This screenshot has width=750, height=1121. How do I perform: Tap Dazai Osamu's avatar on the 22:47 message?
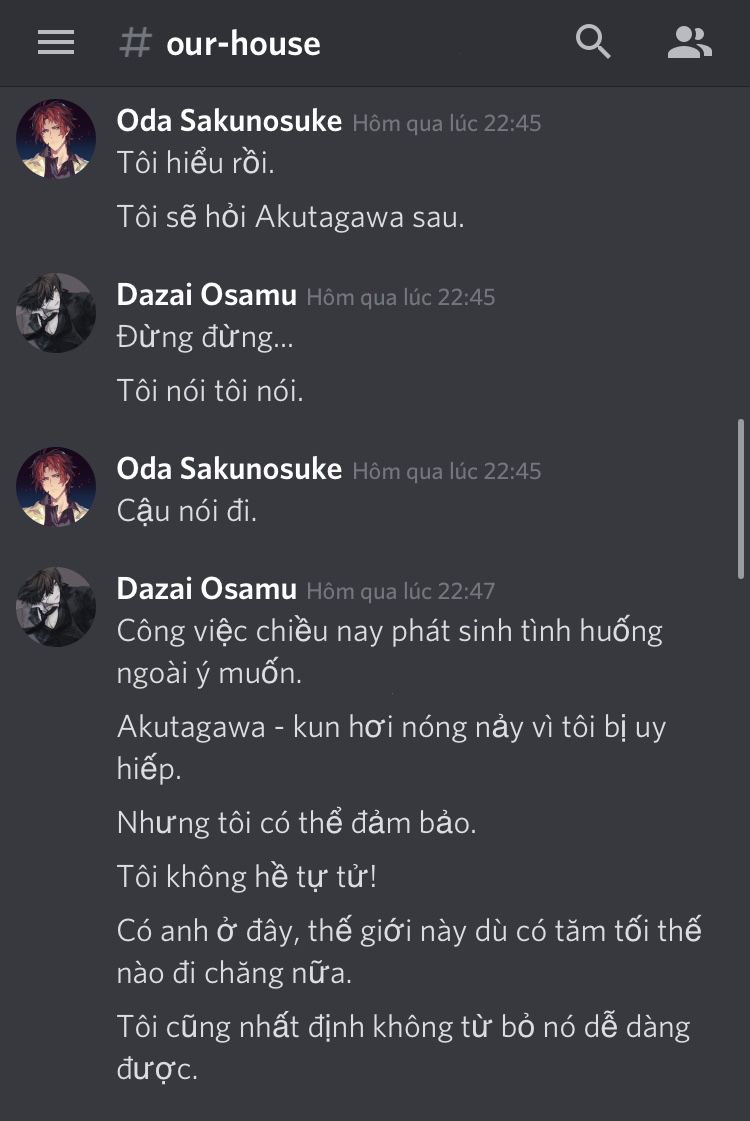pyautogui.click(x=56, y=607)
